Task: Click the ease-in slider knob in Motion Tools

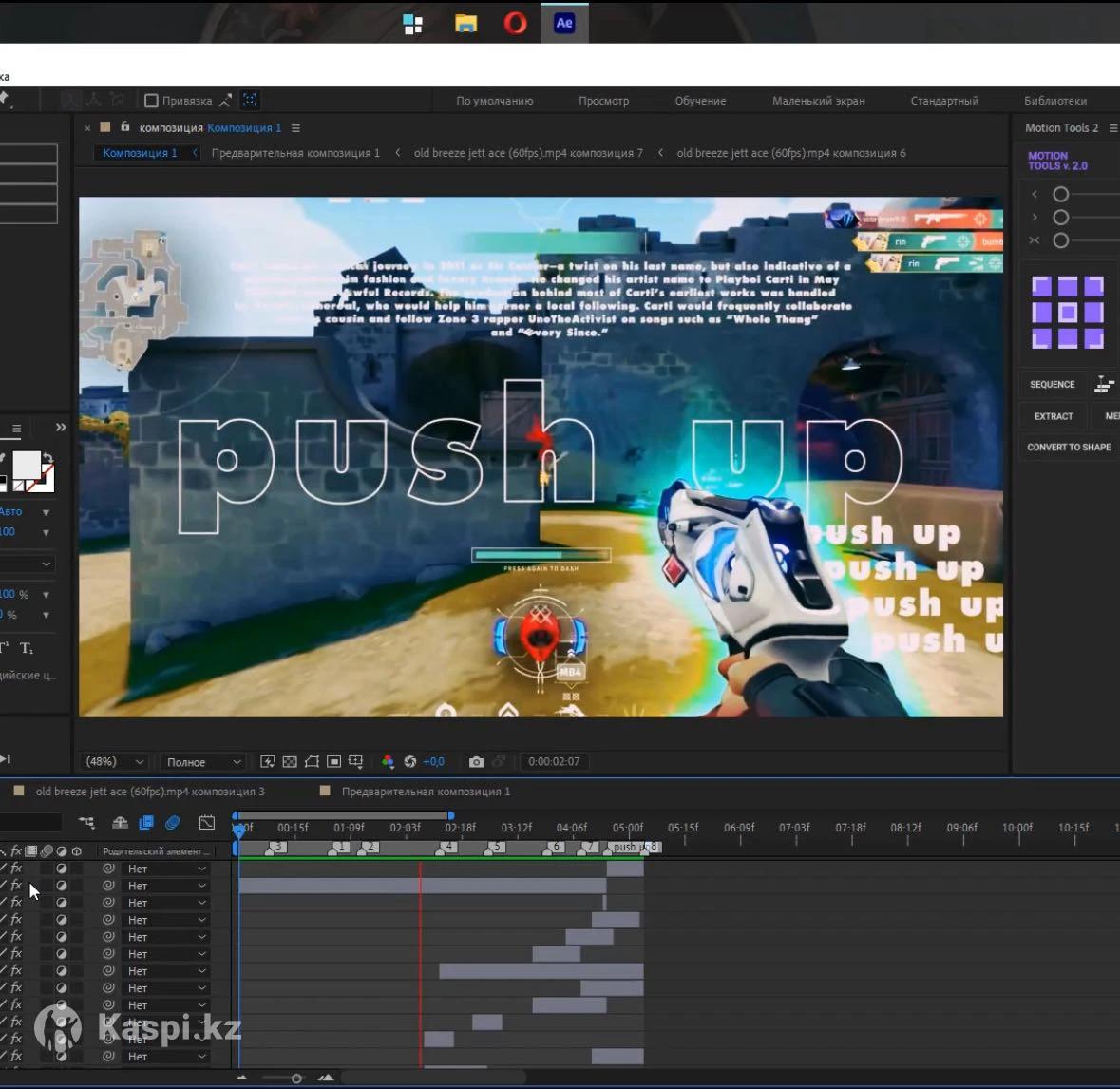Action: (1061, 195)
